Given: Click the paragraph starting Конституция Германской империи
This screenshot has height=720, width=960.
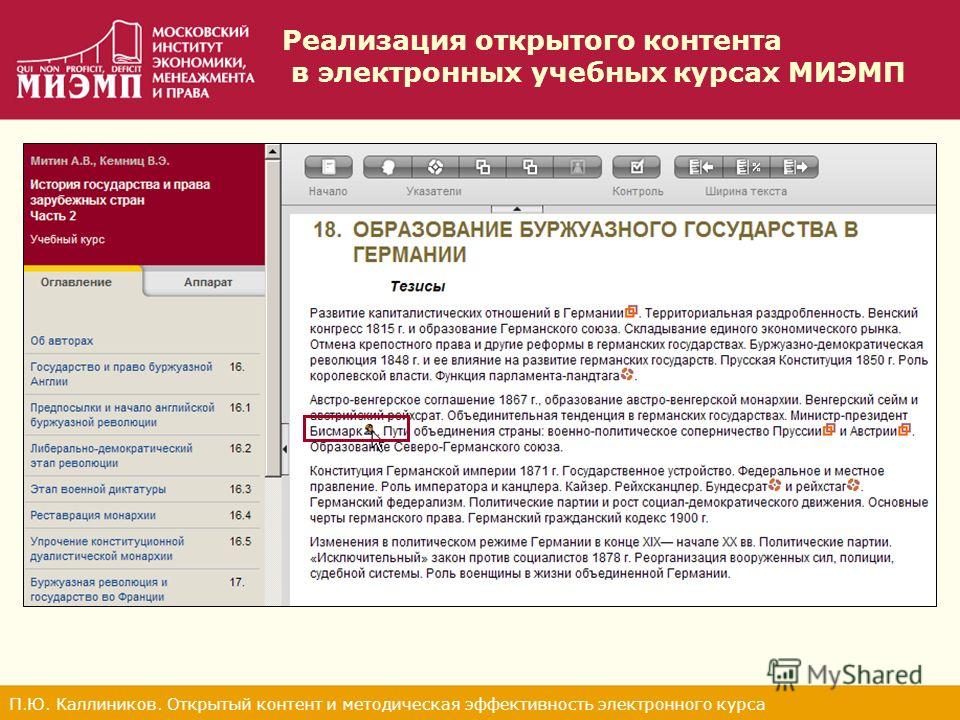Looking at the screenshot, I should point(619,495).
